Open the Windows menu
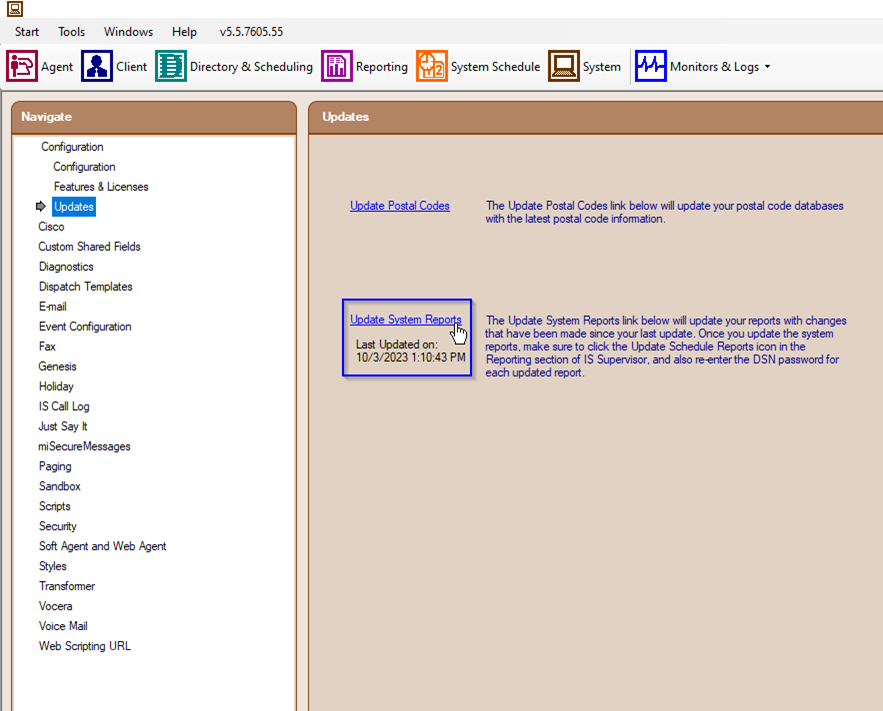 128,32
